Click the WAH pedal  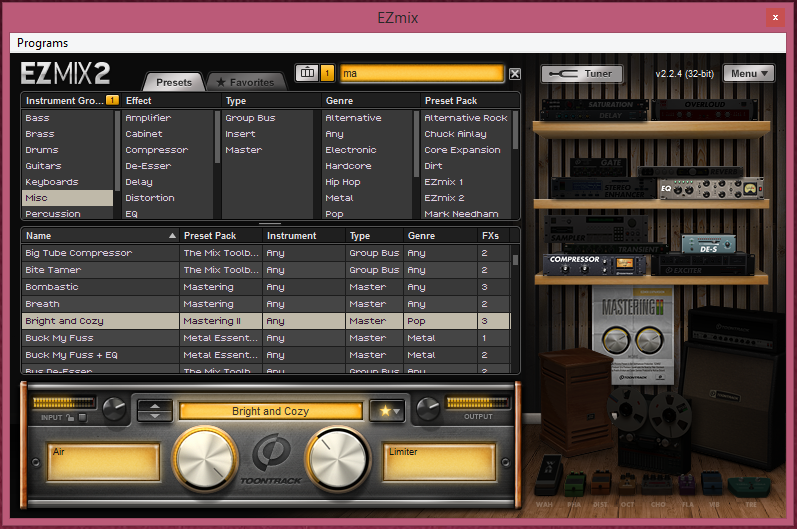coord(549,475)
